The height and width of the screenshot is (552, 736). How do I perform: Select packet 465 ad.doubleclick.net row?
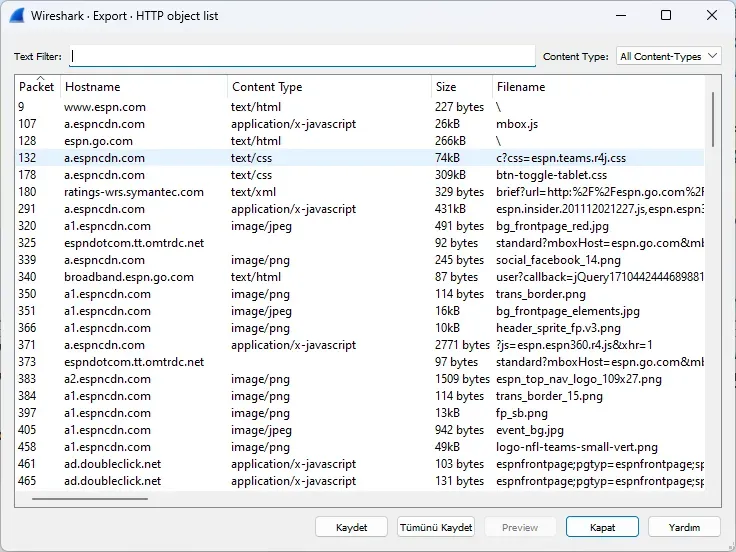coord(360,481)
